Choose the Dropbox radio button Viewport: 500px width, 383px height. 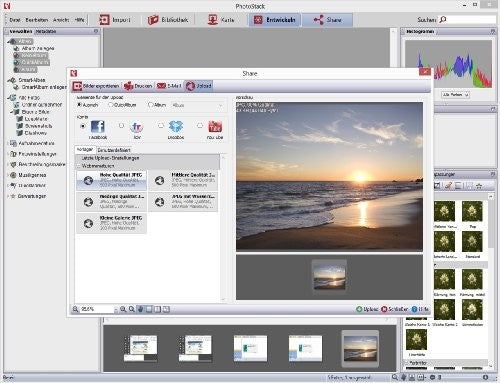click(161, 125)
